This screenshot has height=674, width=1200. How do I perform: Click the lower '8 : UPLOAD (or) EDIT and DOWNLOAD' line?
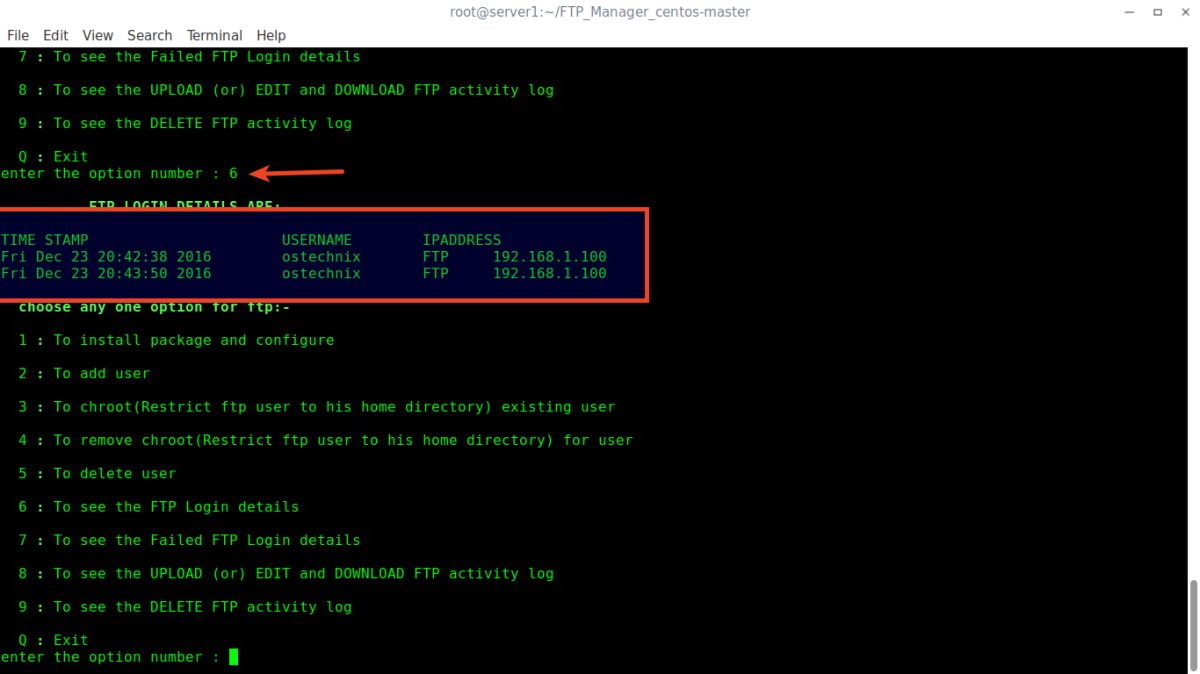[x=286, y=573]
